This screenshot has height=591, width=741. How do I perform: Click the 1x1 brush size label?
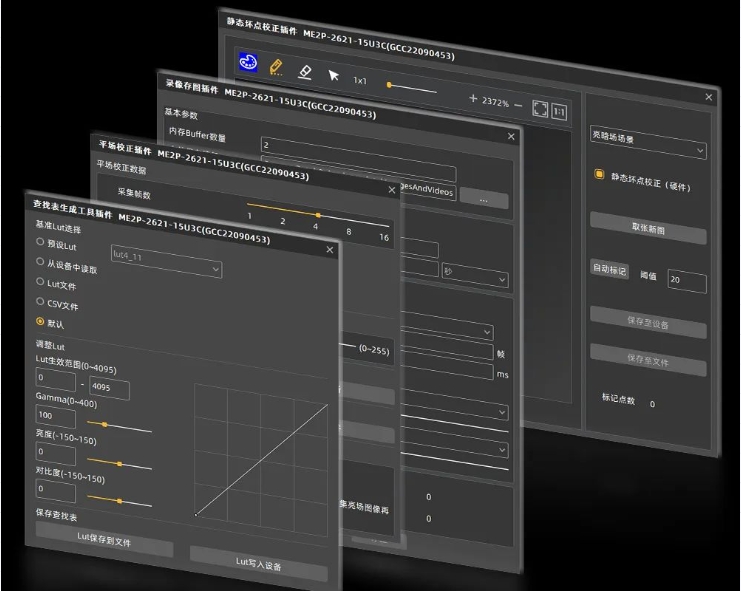coord(360,81)
